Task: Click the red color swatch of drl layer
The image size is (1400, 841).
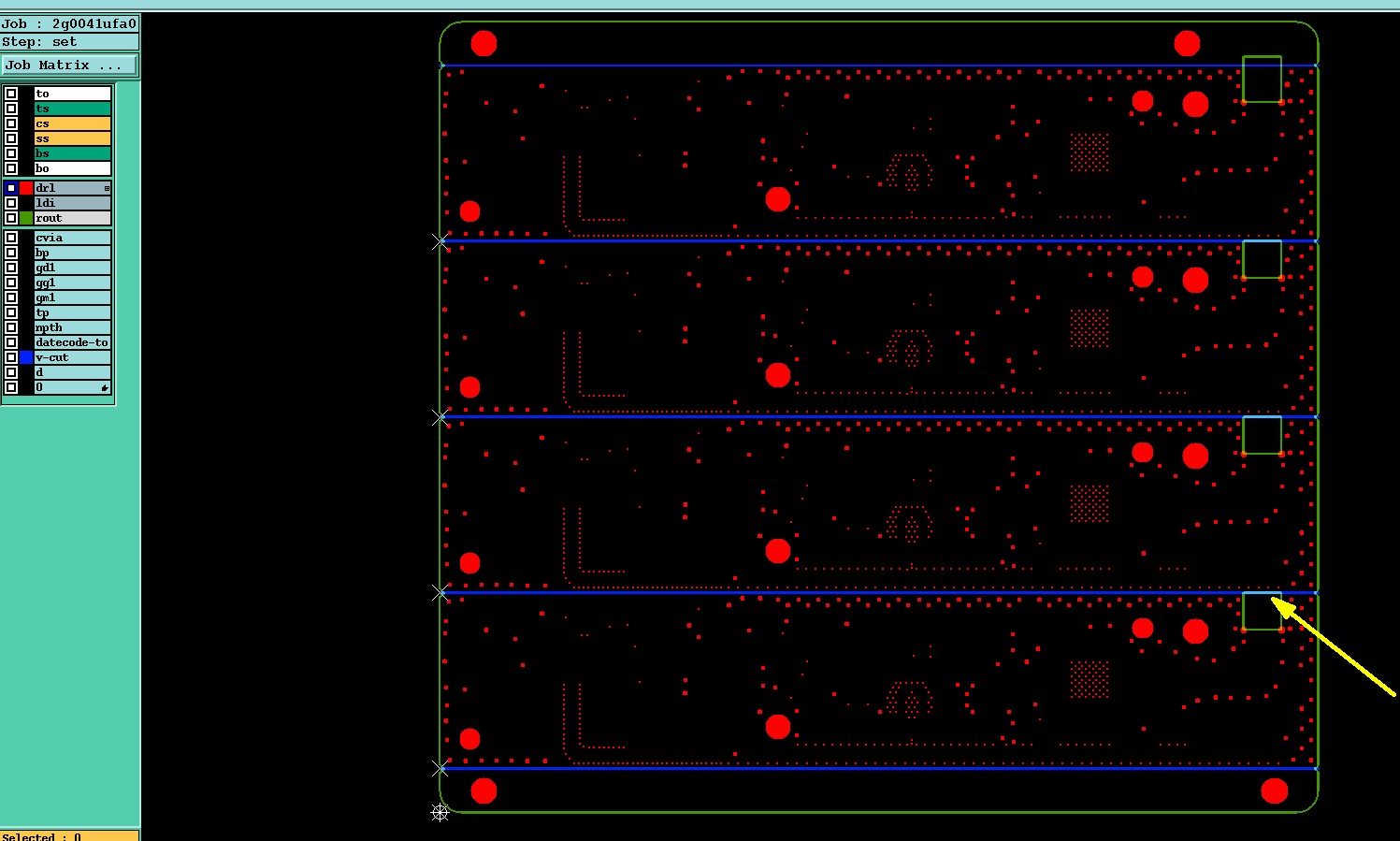Action: 26,188
